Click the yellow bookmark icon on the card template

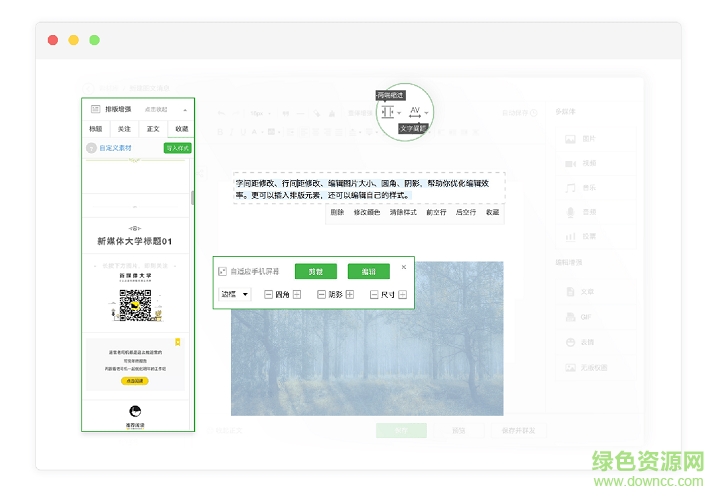pos(178,342)
